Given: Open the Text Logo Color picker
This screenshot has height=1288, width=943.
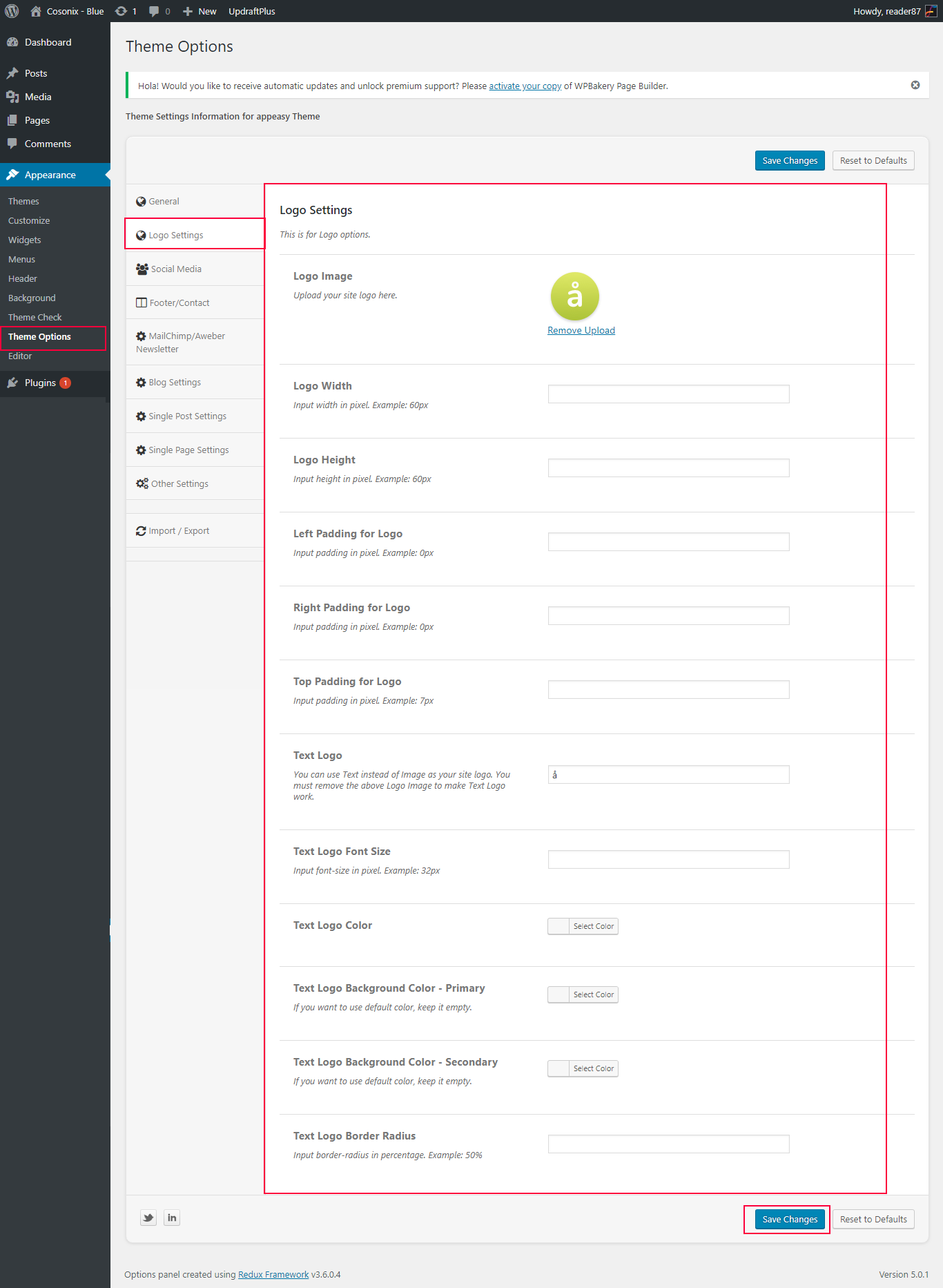Looking at the screenshot, I should coord(583,926).
